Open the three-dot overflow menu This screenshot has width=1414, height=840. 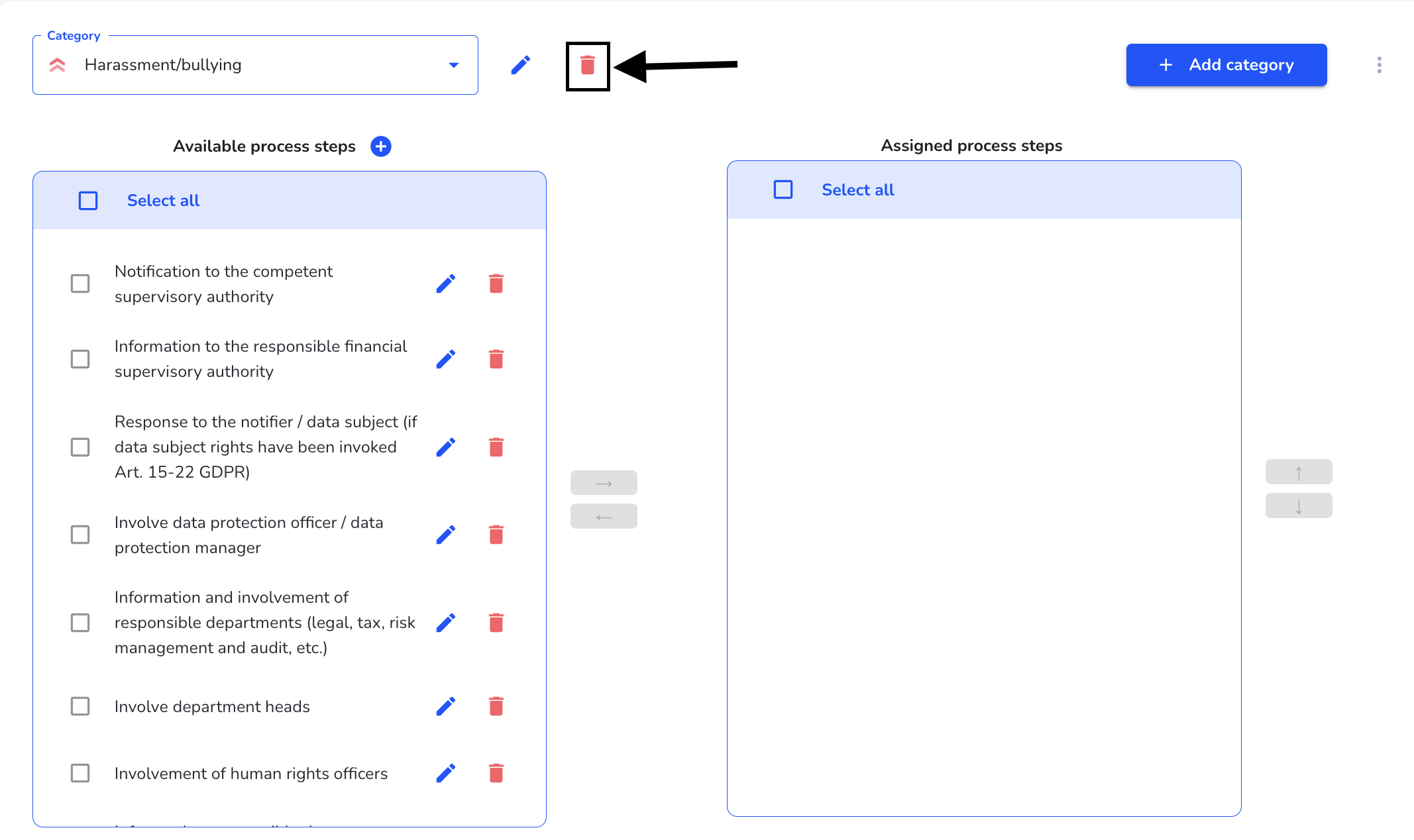click(x=1380, y=65)
